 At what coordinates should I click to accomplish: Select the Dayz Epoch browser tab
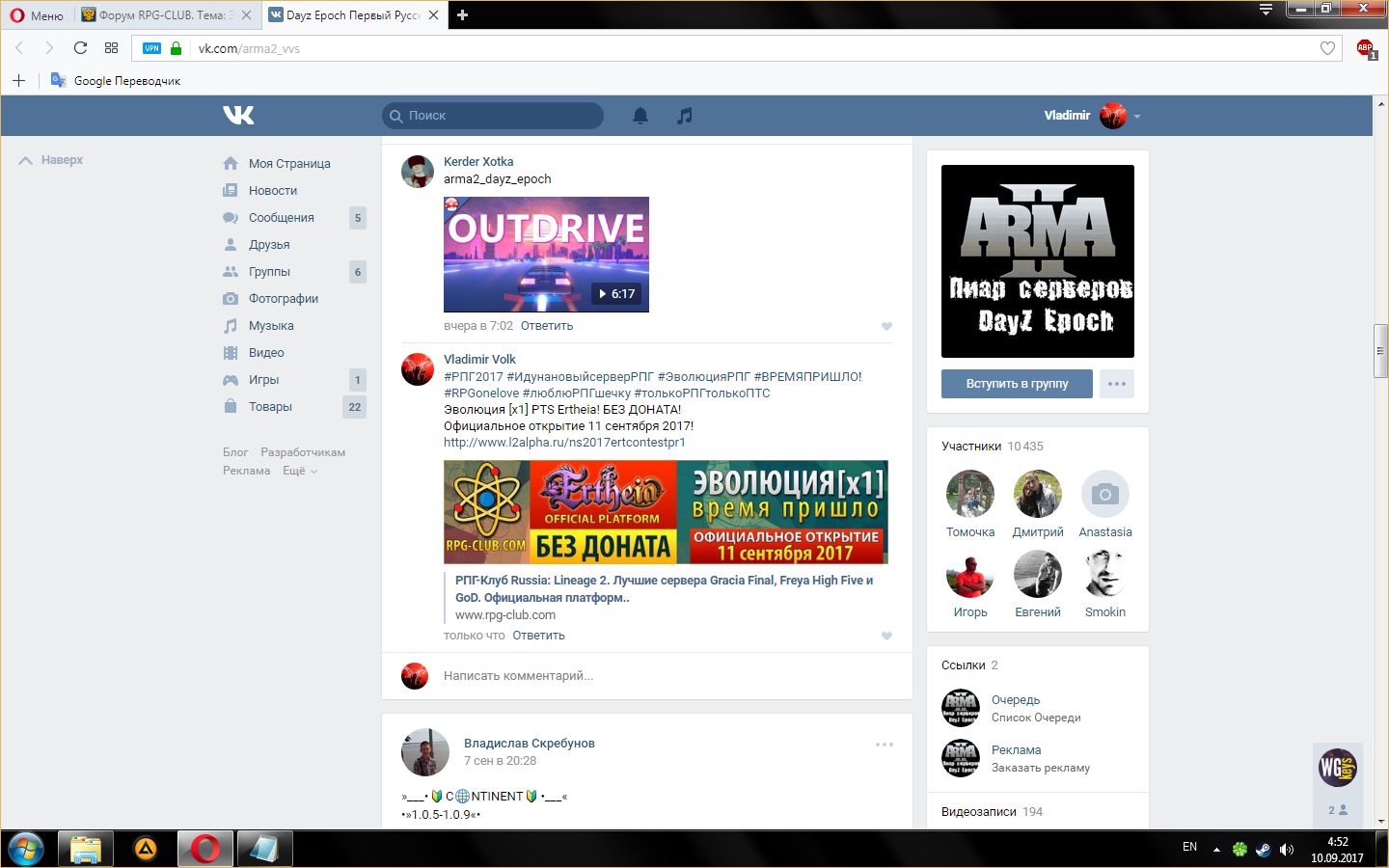[x=355, y=15]
